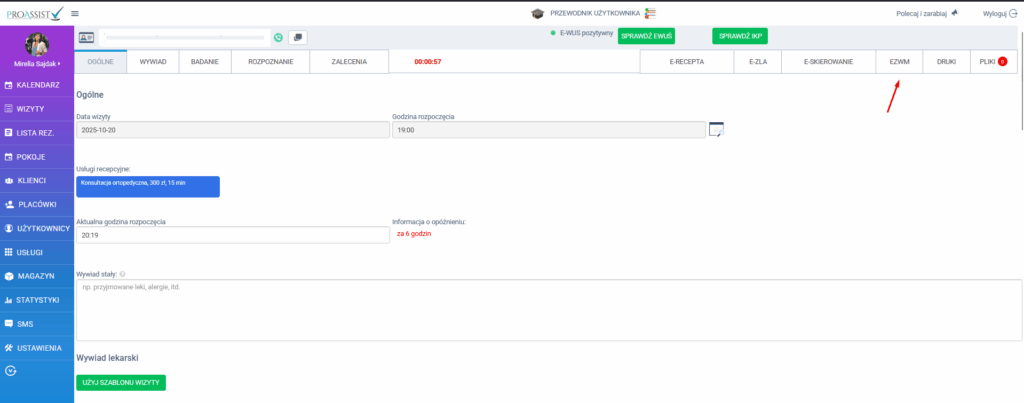This screenshot has width=1024, height=403.
Task: Open the E-Recepta tab
Action: tap(686, 62)
